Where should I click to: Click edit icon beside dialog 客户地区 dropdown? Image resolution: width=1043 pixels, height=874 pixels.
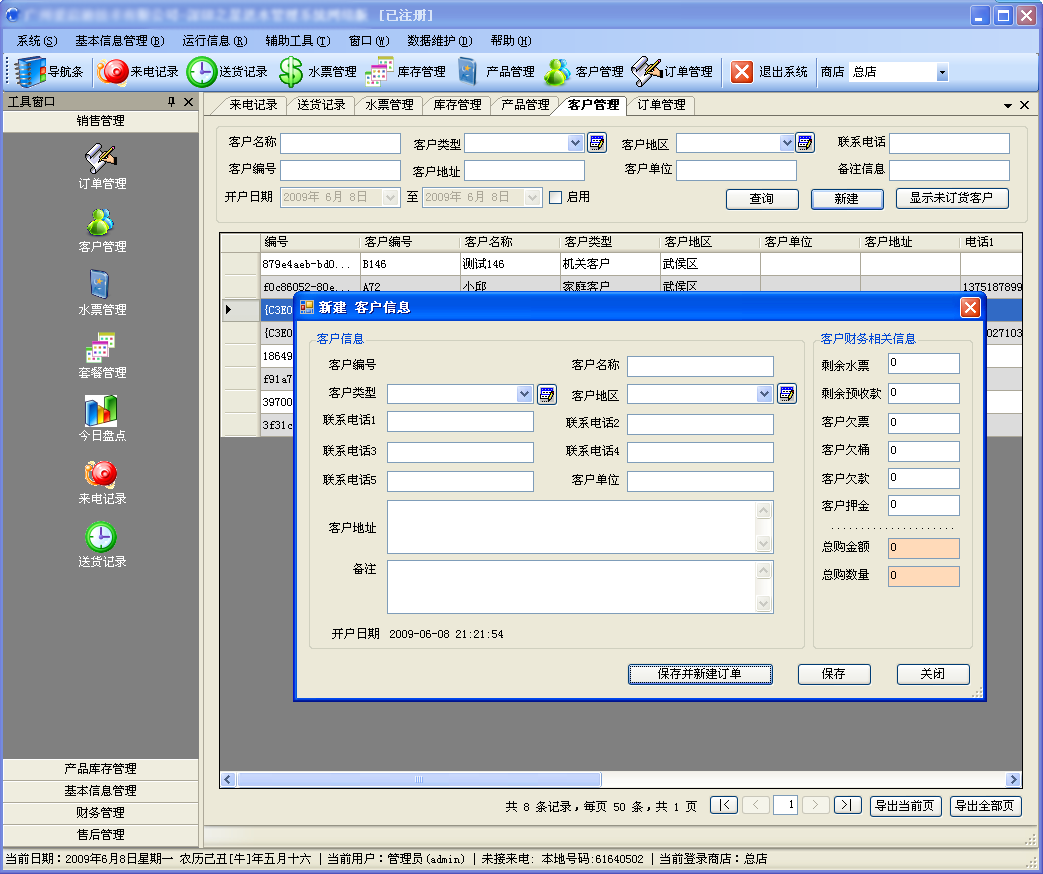click(787, 394)
